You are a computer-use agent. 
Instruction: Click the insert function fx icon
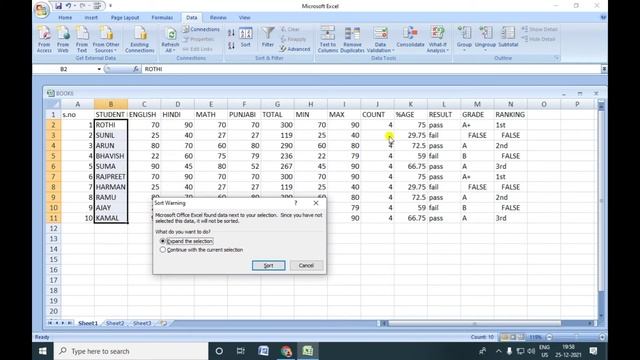[136, 69]
